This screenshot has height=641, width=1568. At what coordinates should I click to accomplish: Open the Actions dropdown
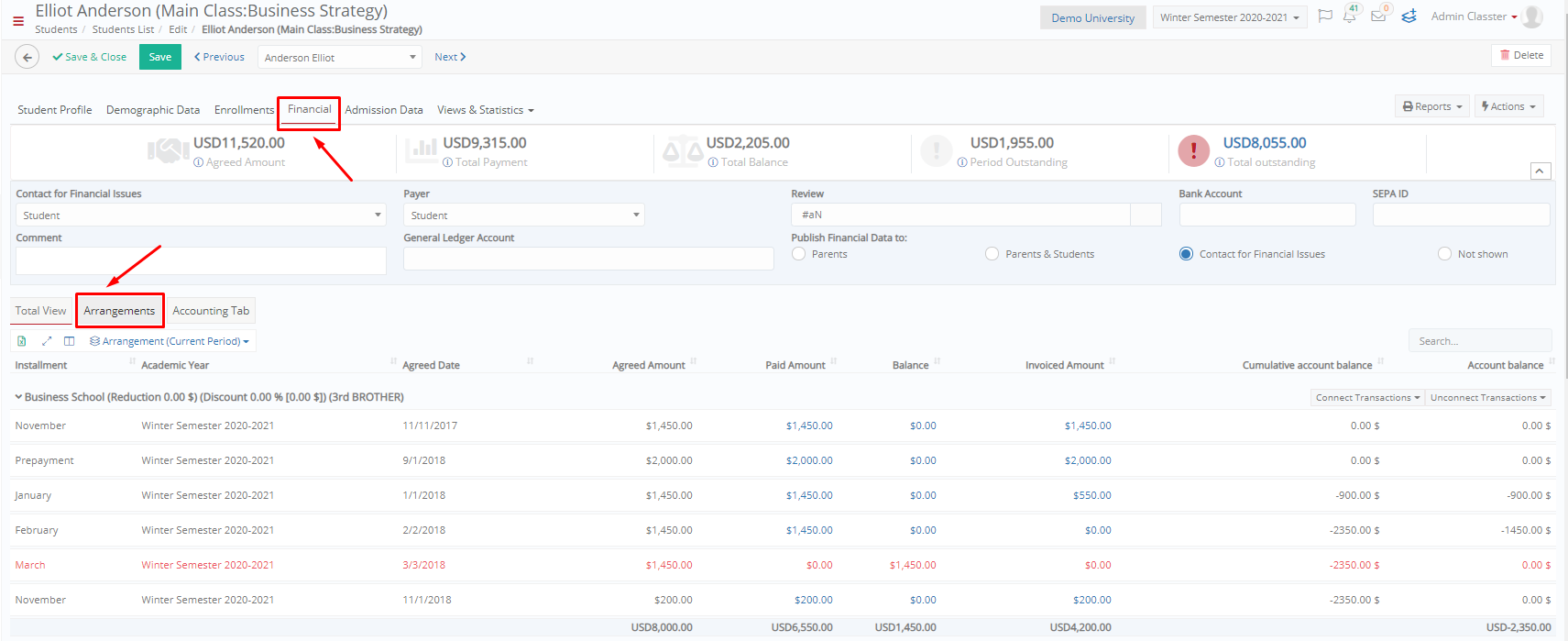[1508, 106]
